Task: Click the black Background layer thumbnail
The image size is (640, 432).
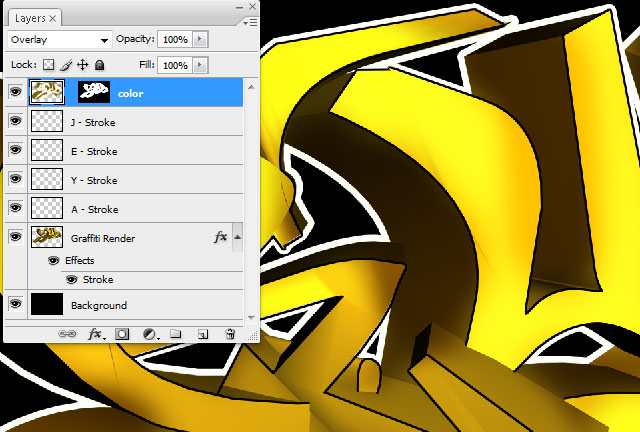Action: [47, 304]
